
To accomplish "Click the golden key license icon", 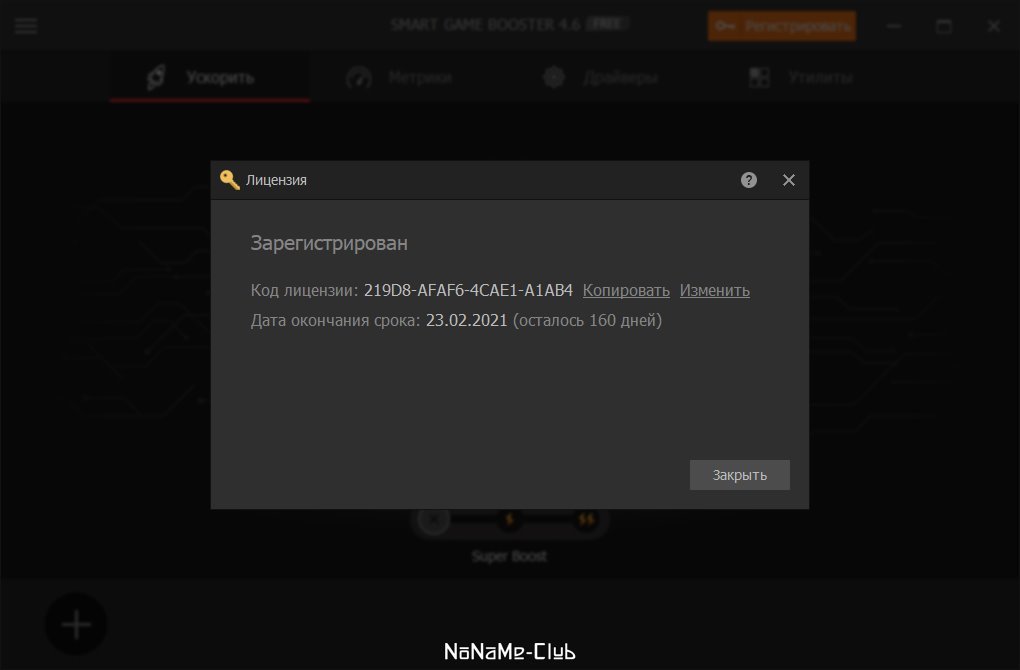I will [x=230, y=180].
